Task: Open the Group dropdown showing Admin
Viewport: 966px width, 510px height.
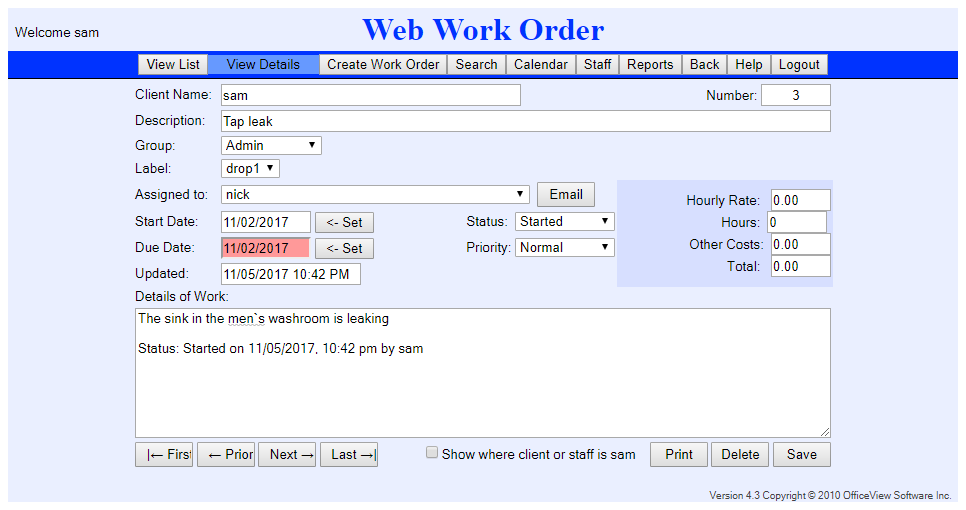Action: pyautogui.click(x=271, y=146)
